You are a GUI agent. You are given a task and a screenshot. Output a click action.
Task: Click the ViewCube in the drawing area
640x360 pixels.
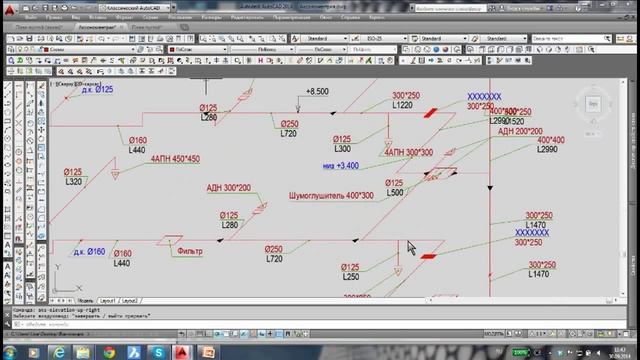[593, 104]
